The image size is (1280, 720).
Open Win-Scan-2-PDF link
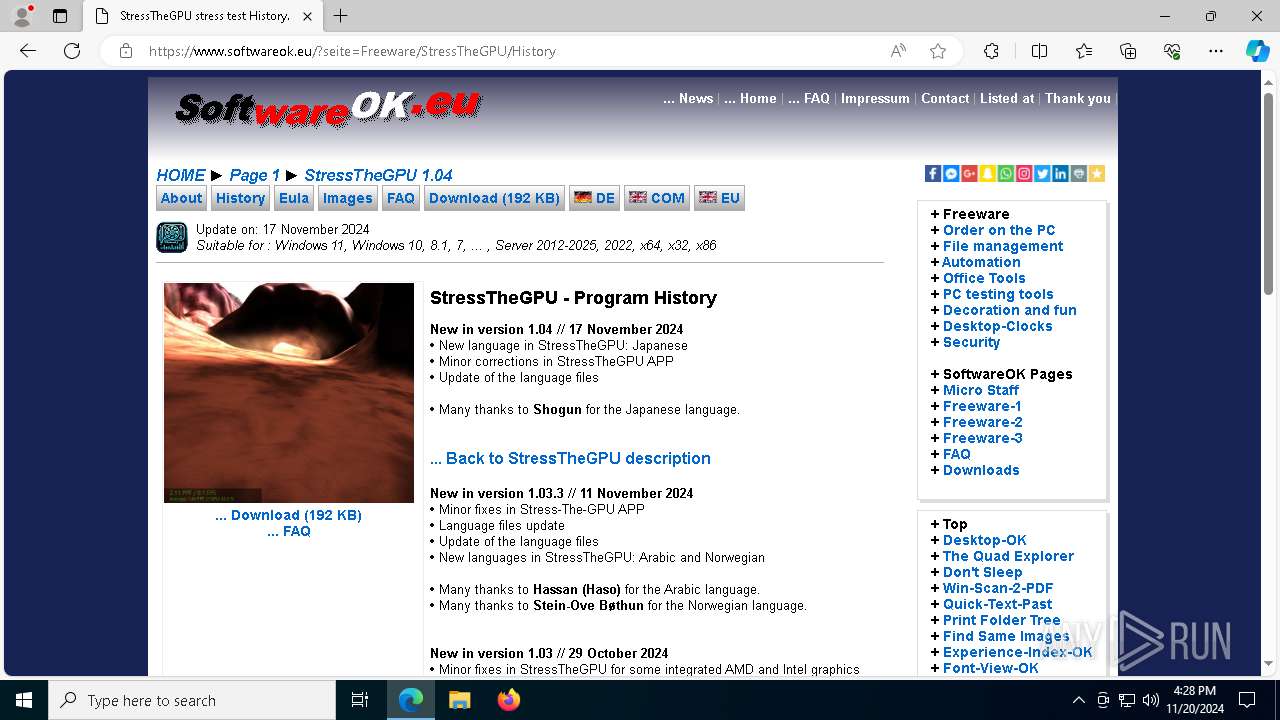[x=998, y=588]
